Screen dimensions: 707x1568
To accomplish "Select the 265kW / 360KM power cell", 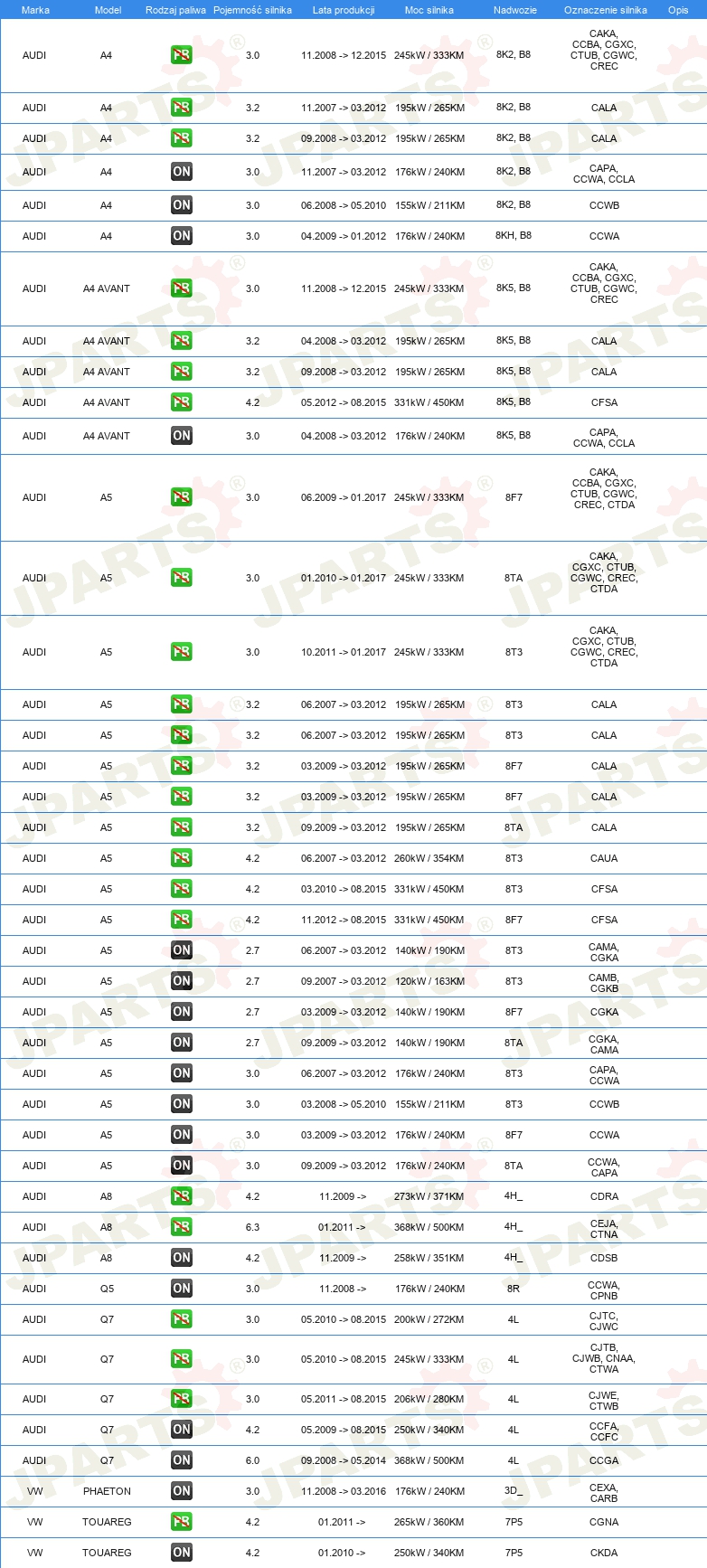I will [x=429, y=1522].
